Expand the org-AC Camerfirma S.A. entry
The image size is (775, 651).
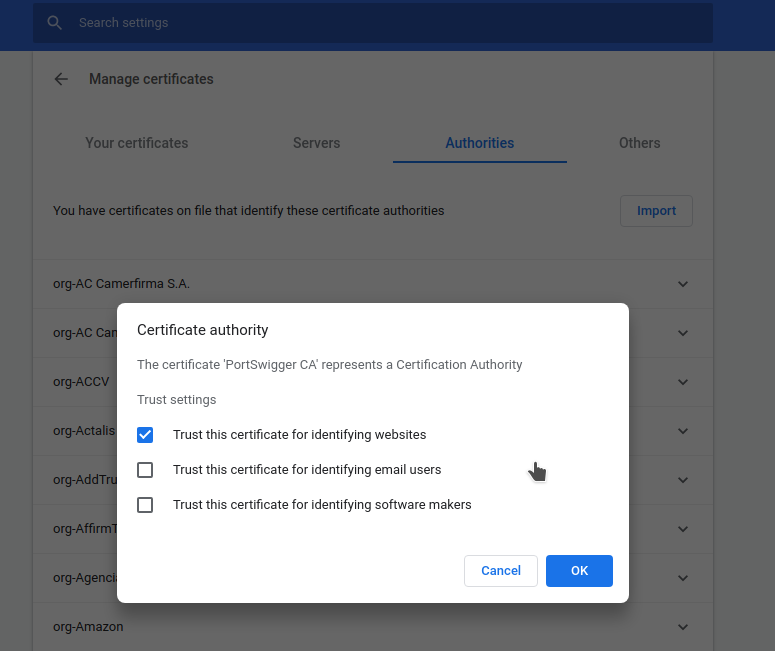[683, 284]
